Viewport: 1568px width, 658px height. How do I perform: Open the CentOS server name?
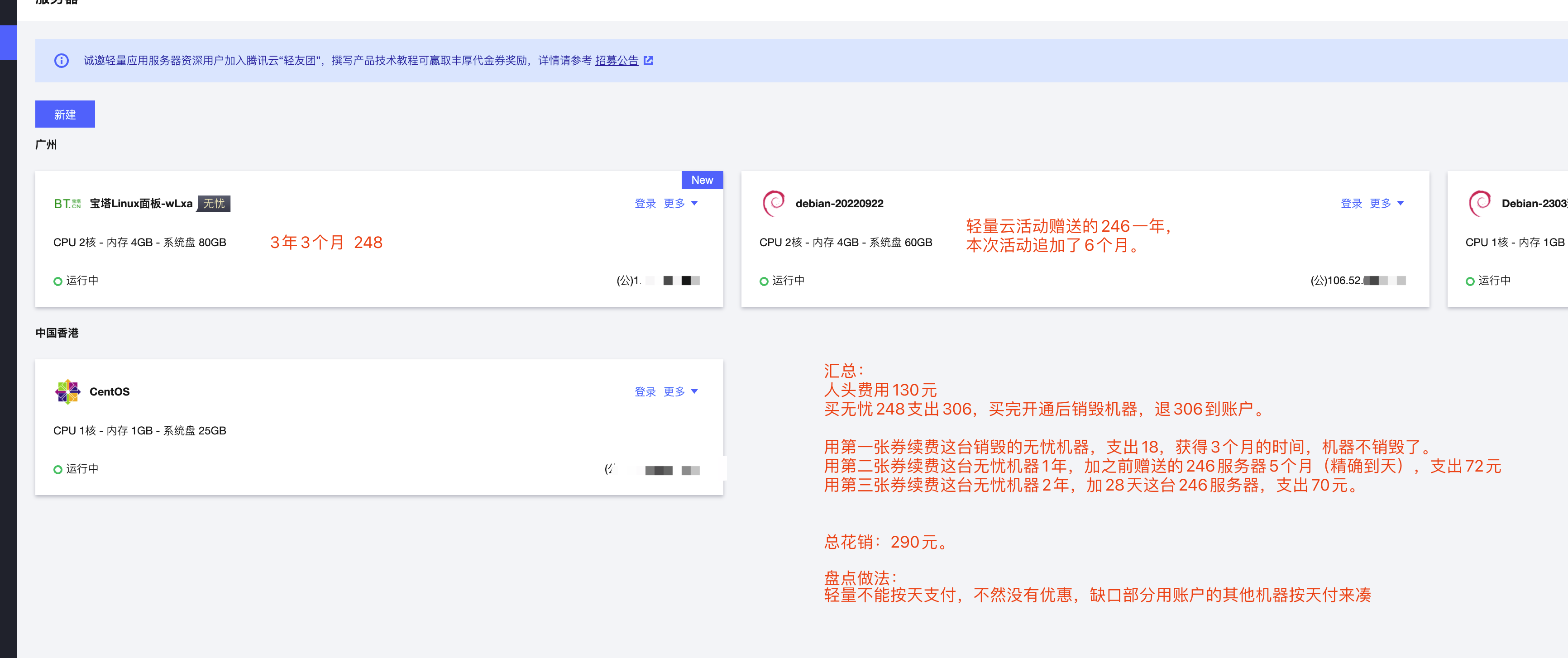click(x=110, y=391)
